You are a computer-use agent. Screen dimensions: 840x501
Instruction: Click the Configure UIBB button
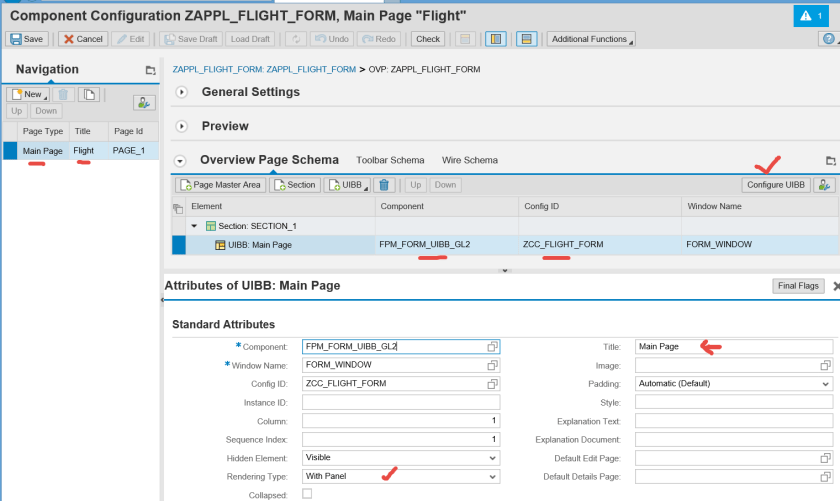coord(775,185)
